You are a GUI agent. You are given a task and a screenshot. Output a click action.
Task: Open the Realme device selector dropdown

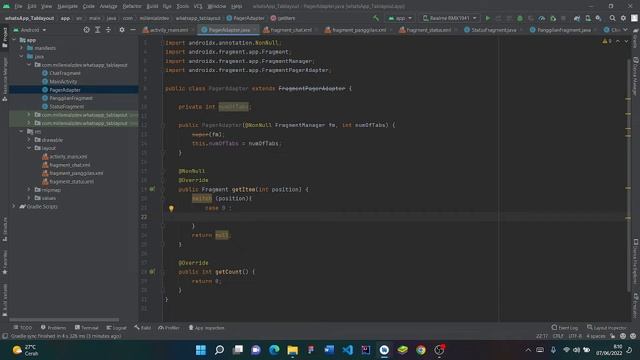point(449,18)
